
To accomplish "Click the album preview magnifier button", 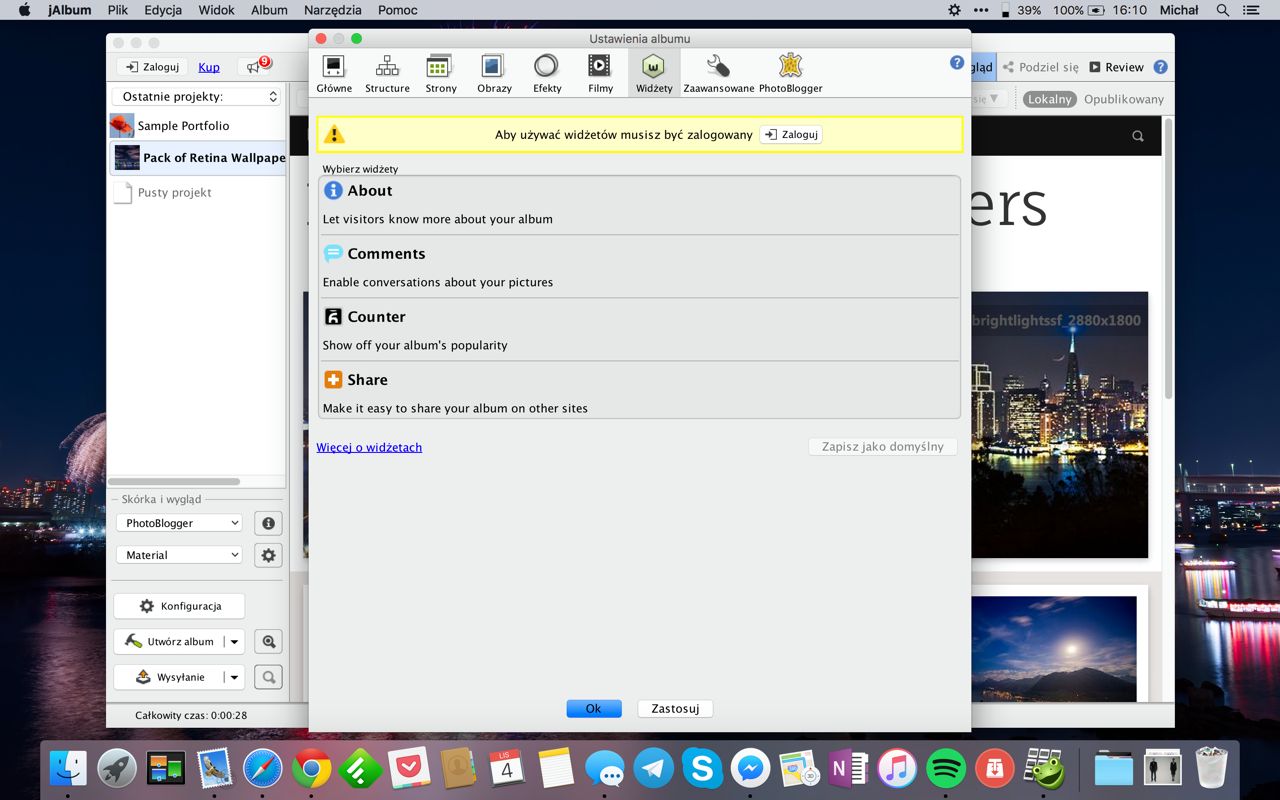I will (268, 642).
